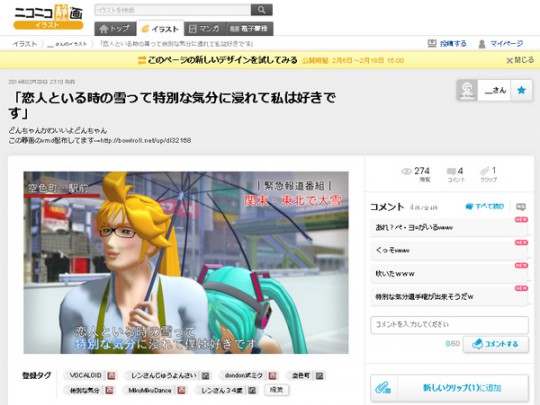Click the icon next to 空色町 tag
The image size is (540, 405).
[x=319, y=376]
